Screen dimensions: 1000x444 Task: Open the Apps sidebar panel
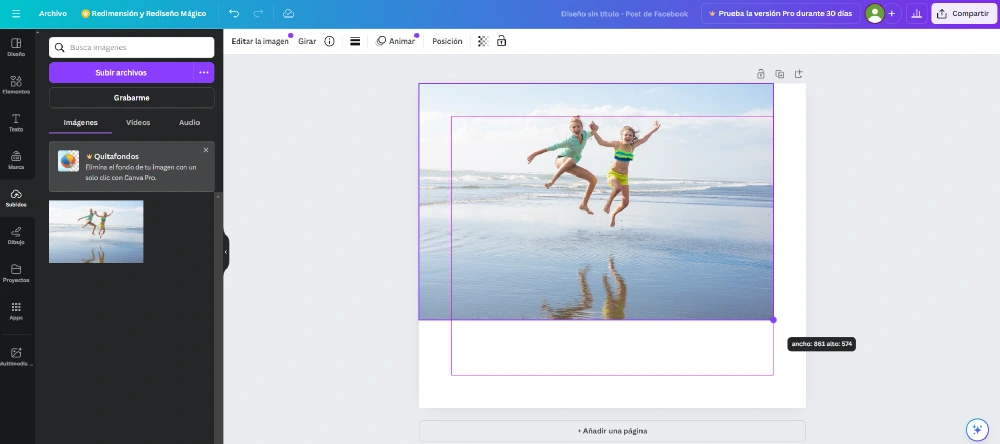pyautogui.click(x=17, y=311)
